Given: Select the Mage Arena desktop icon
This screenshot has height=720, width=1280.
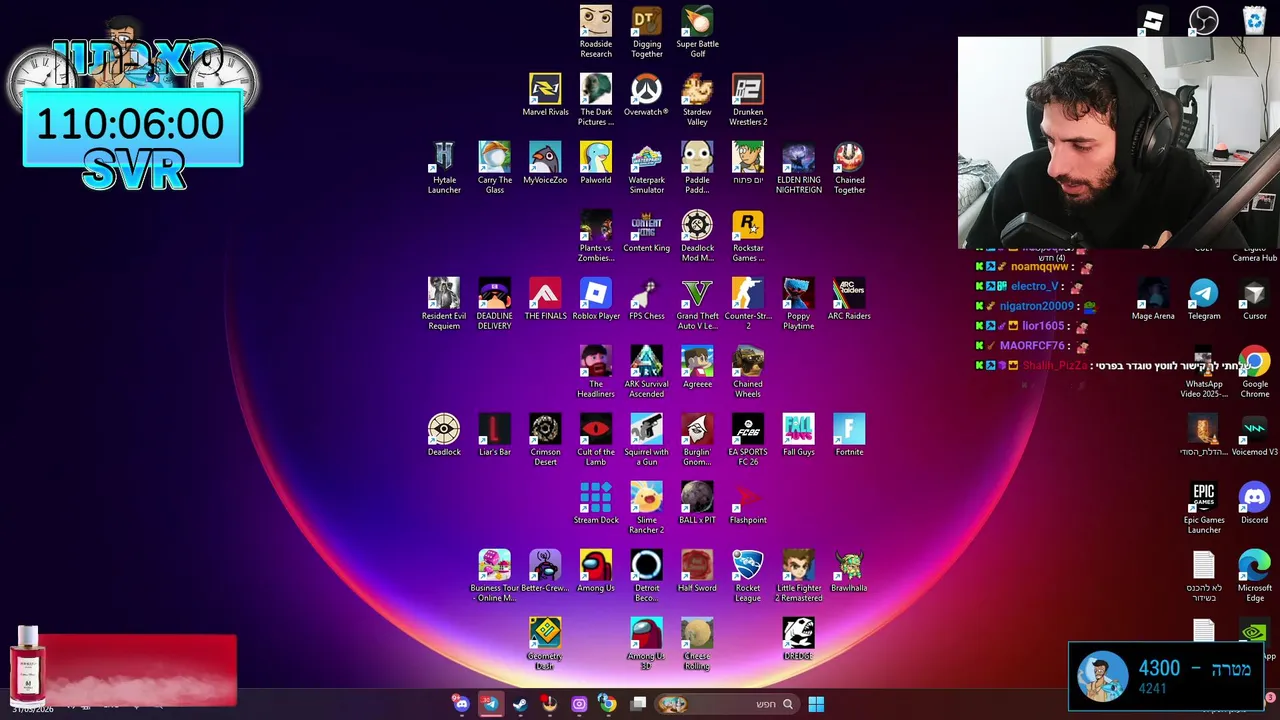Looking at the screenshot, I should (1153, 299).
